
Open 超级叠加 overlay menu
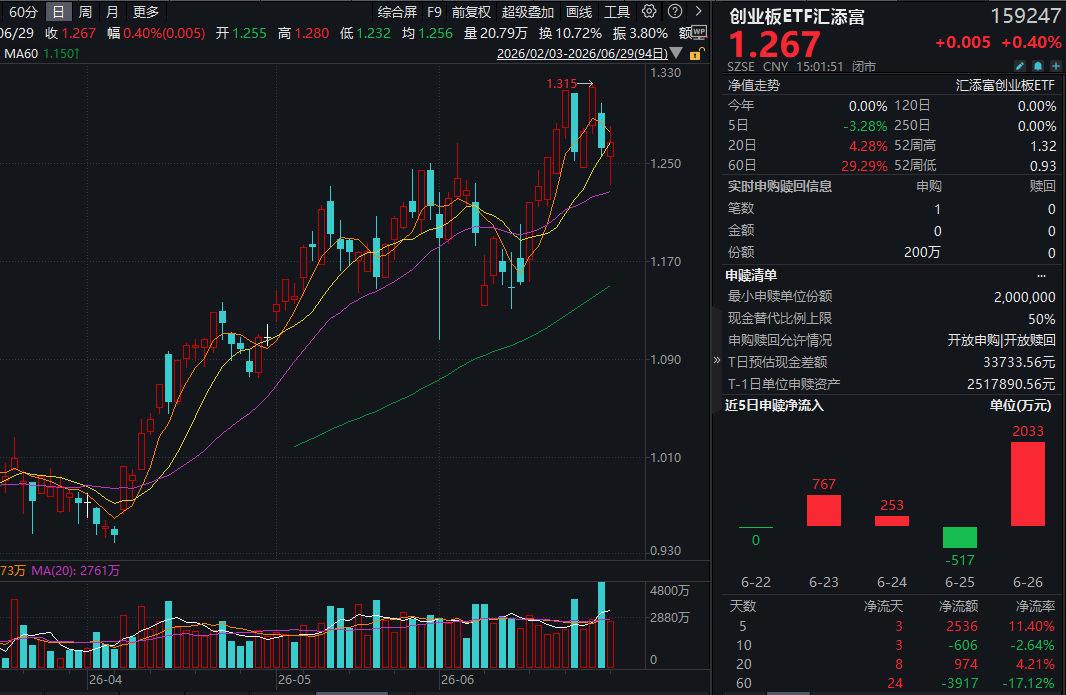click(528, 12)
